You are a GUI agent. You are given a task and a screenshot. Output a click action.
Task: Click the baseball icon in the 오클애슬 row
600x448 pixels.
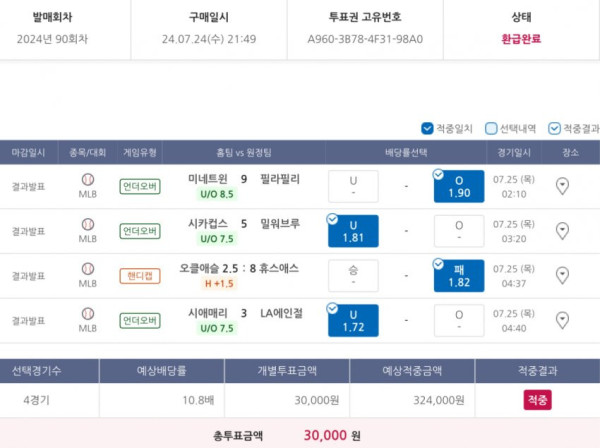coord(88,269)
